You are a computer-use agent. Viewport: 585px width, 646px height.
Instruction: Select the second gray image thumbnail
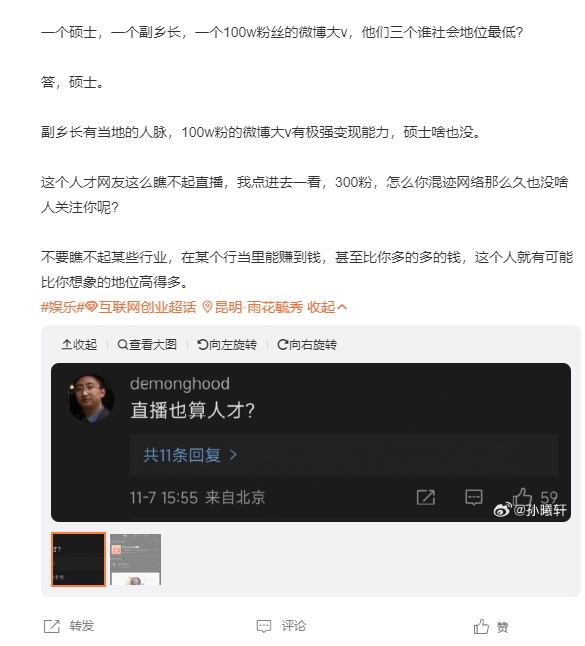[136, 559]
